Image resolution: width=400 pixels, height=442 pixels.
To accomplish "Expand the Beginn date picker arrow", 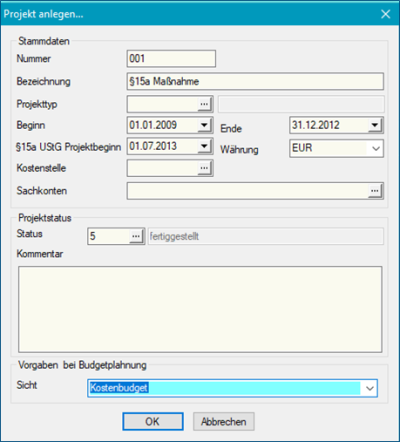I will 204,126.
